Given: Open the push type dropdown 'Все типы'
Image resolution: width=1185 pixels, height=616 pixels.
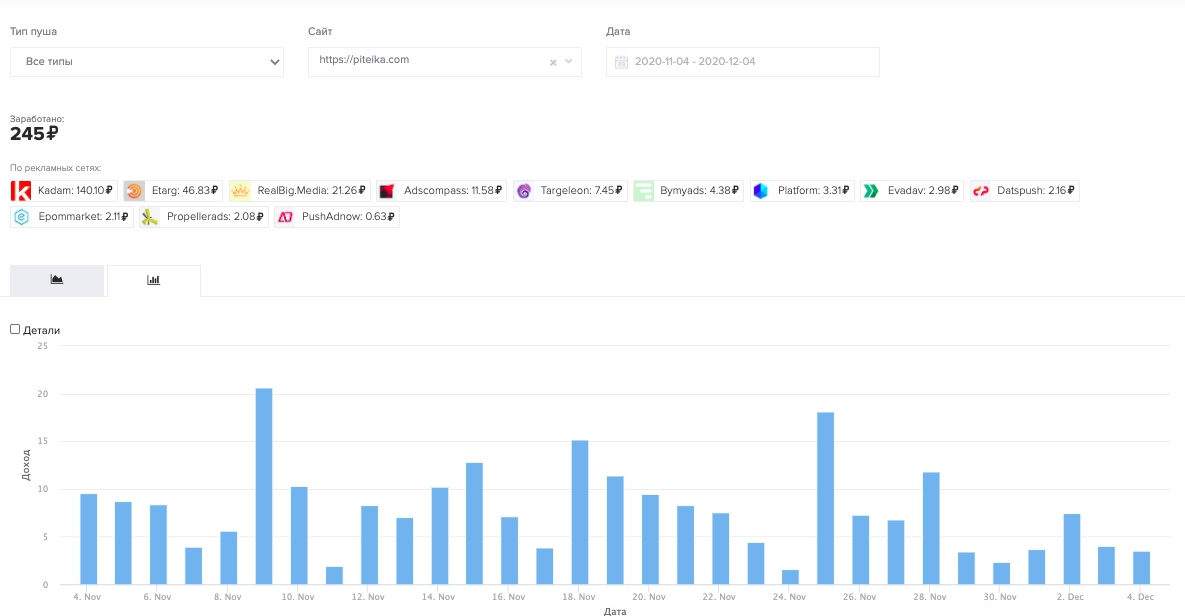Looking at the screenshot, I should tap(147, 62).
